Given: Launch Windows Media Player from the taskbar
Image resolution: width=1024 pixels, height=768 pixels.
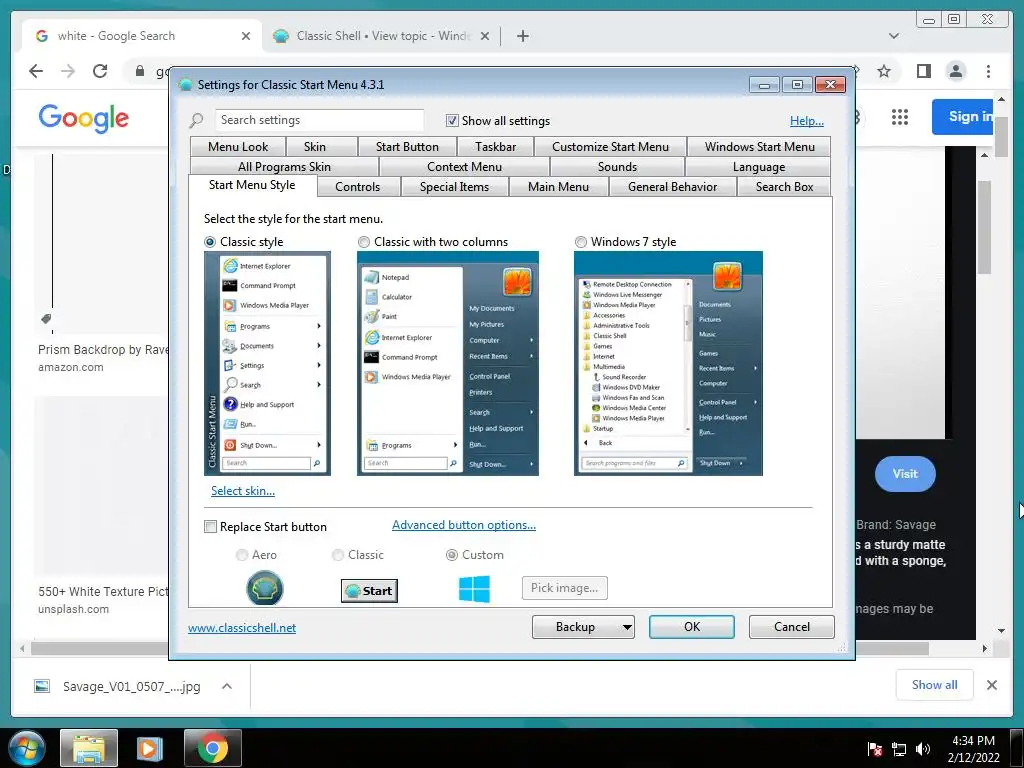Looking at the screenshot, I should [x=149, y=748].
